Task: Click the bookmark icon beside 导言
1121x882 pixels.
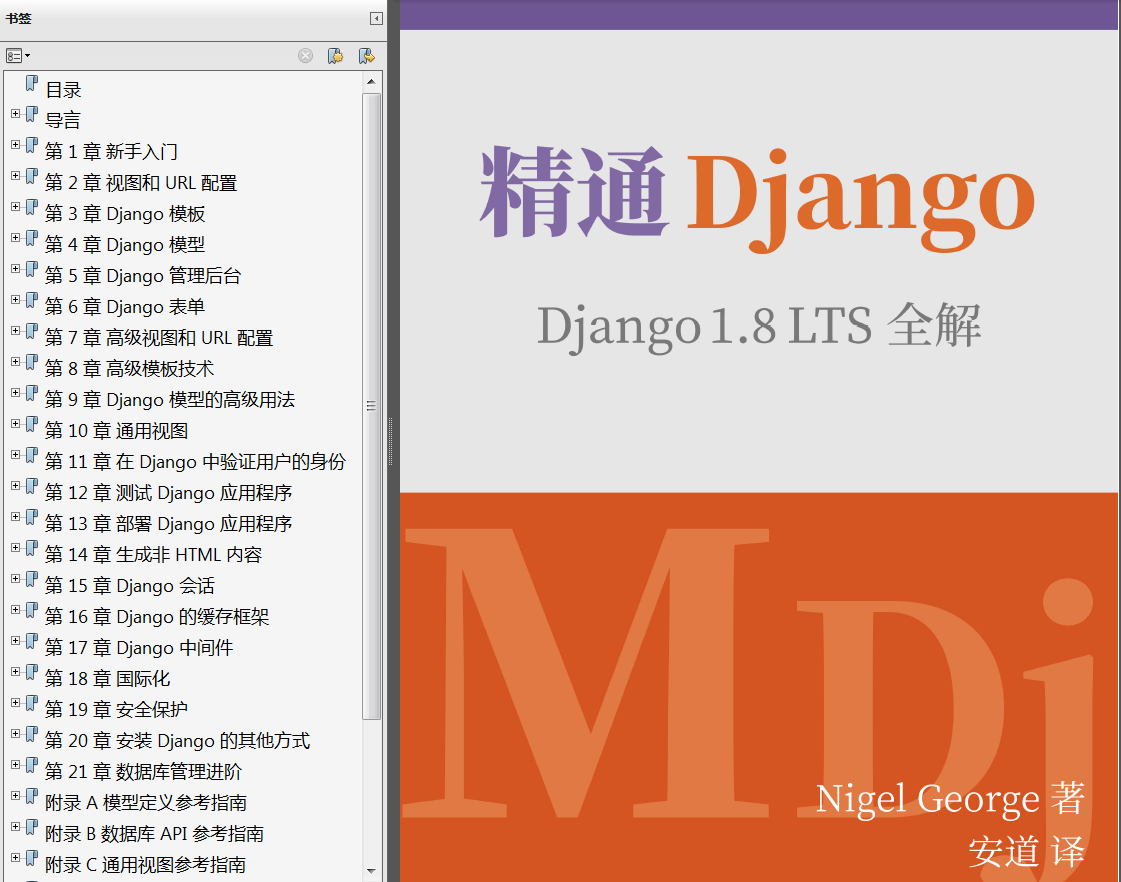Action: tap(31, 114)
